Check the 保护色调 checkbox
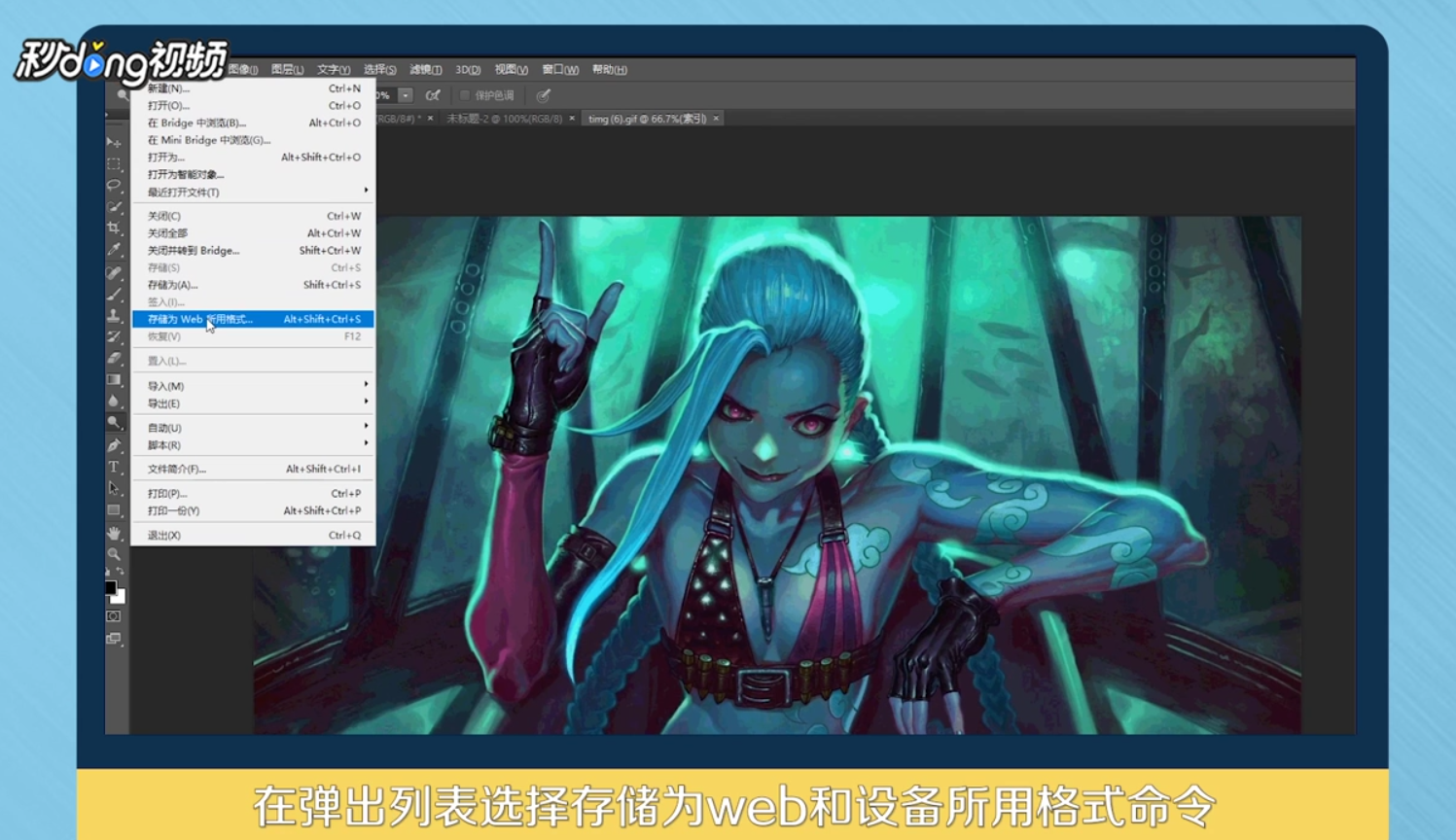Screen dimensions: 1456x840 tap(465, 95)
